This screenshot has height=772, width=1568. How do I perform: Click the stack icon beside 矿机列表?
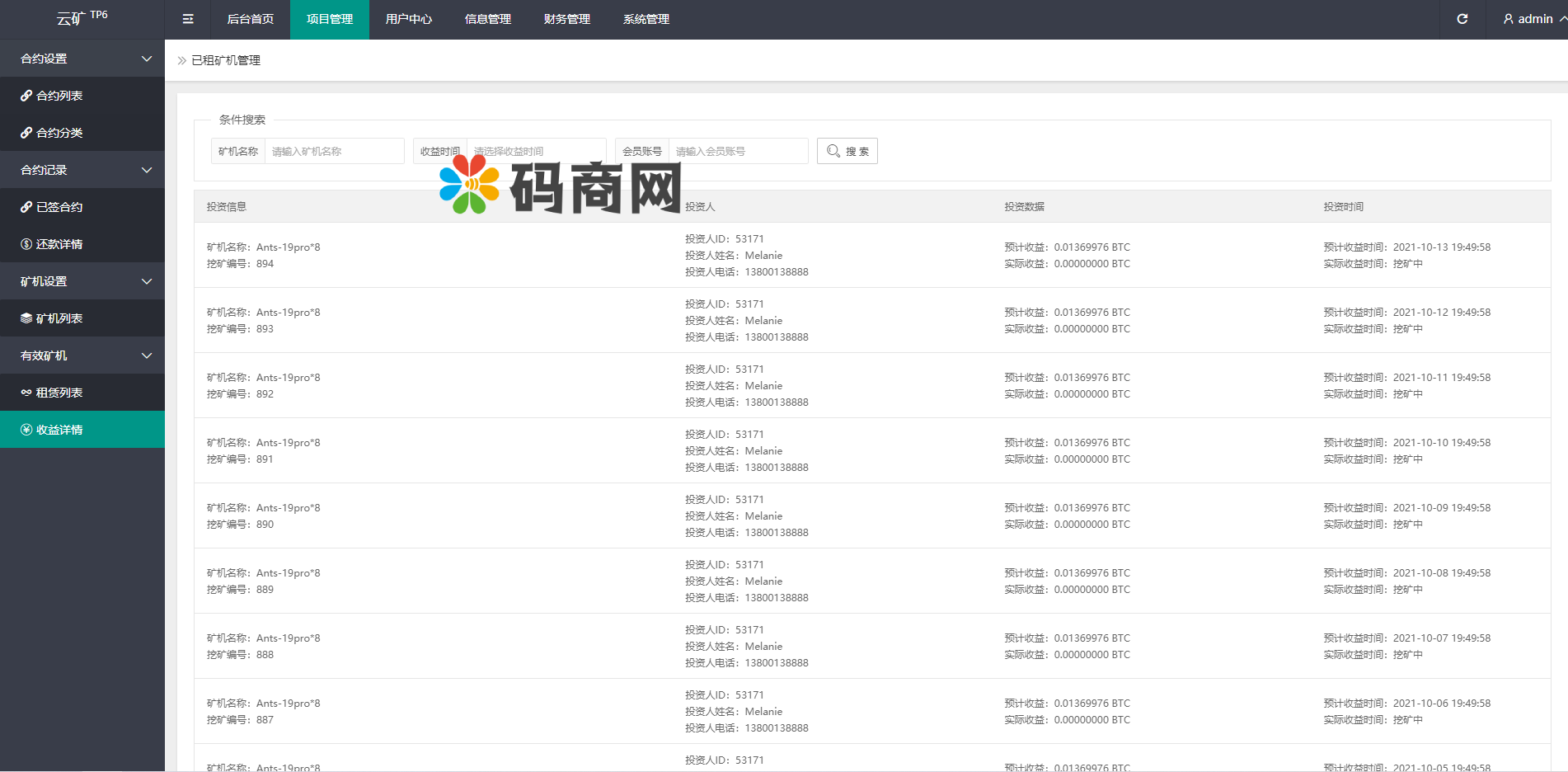click(x=26, y=318)
